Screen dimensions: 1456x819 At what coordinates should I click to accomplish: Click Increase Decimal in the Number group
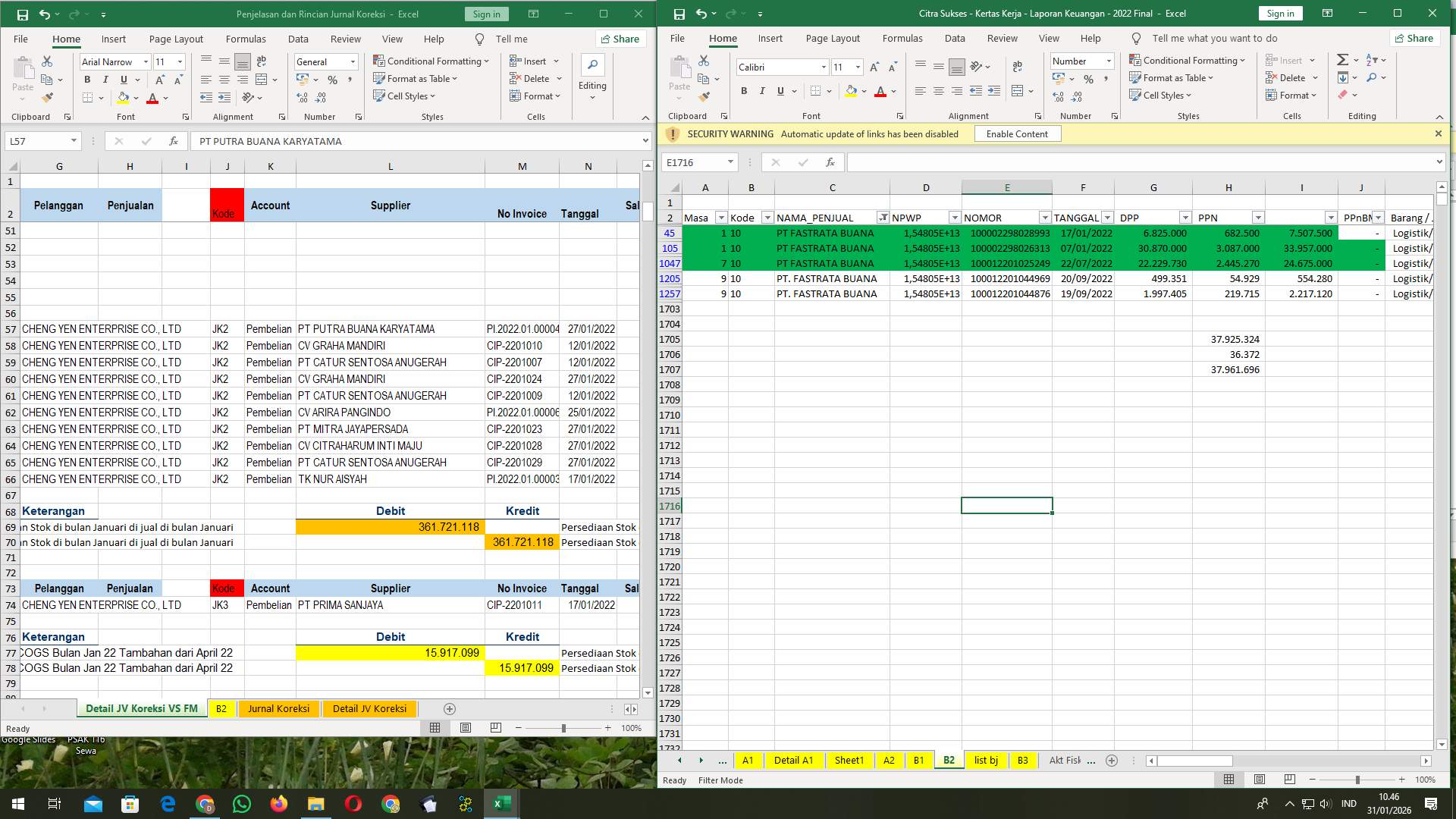[1058, 96]
